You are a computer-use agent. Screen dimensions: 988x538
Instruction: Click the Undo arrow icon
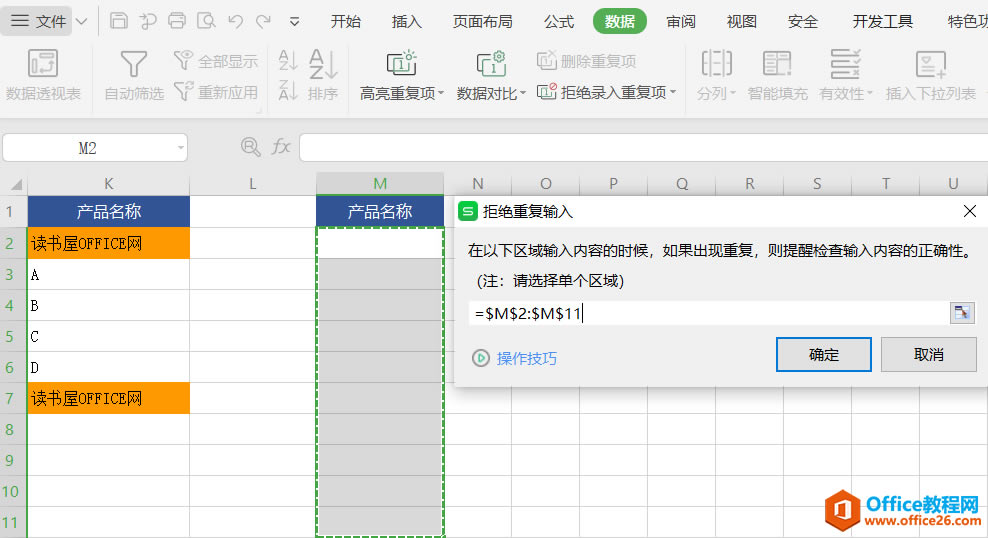(x=236, y=21)
